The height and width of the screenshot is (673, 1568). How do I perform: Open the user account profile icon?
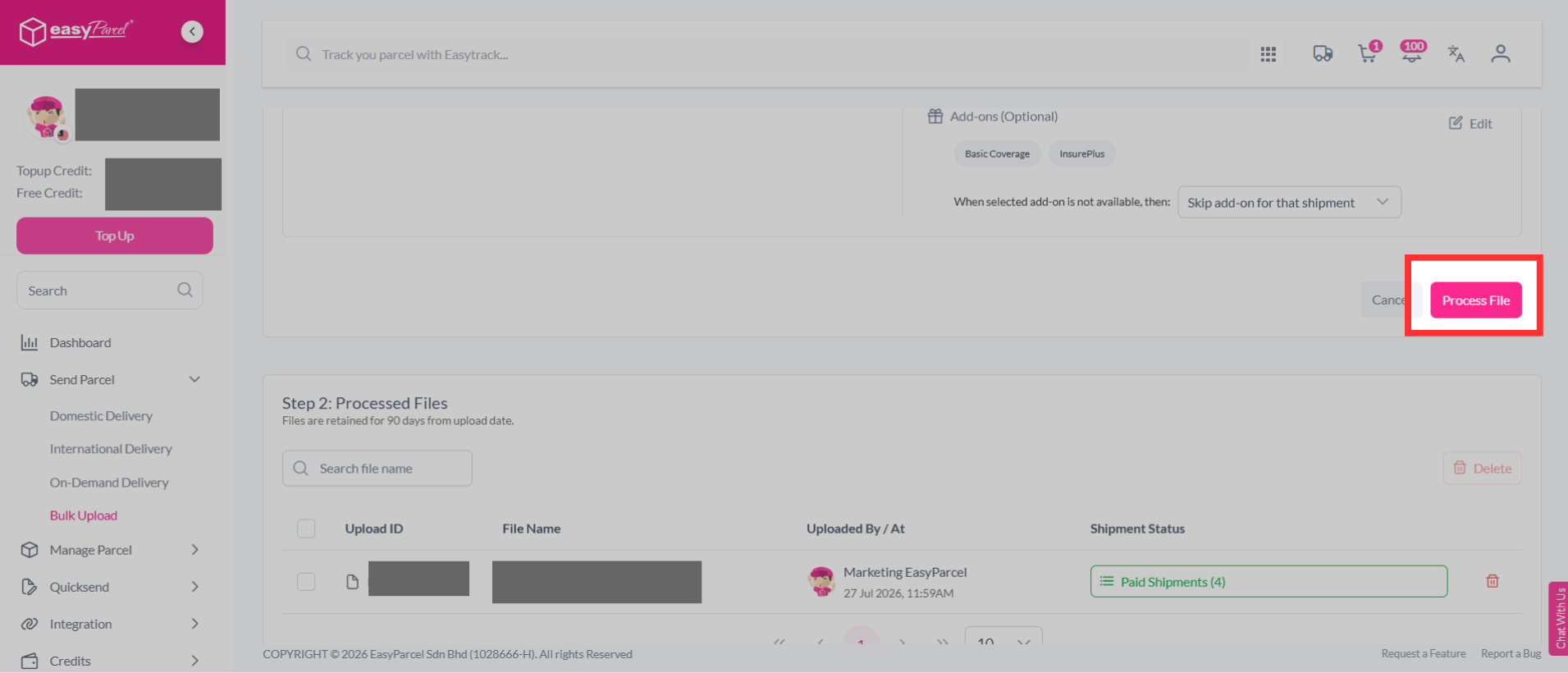coord(1500,54)
